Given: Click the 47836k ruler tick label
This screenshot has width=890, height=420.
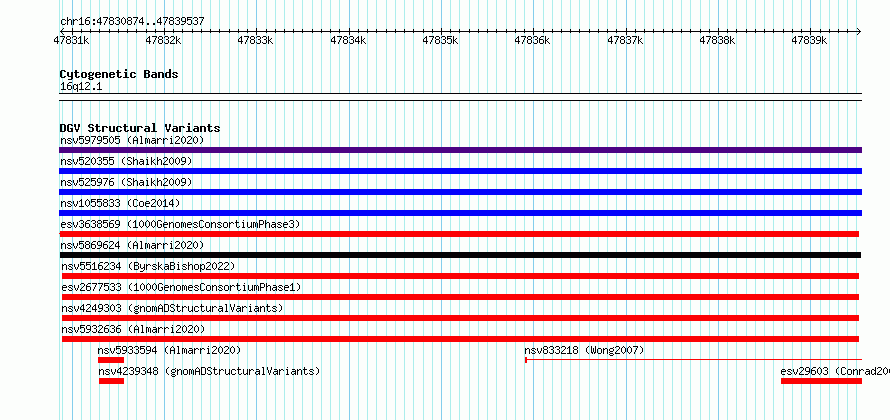Looking at the screenshot, I should 532,40.
